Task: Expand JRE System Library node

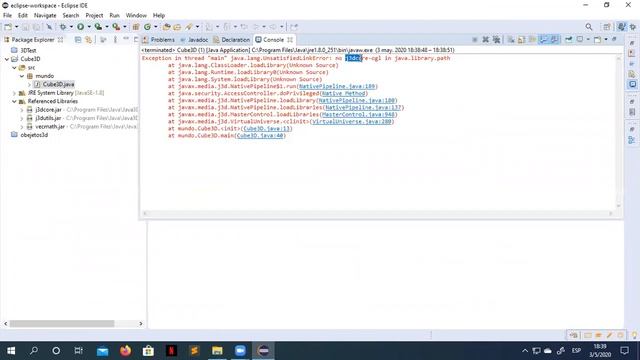Action: tap(14, 93)
